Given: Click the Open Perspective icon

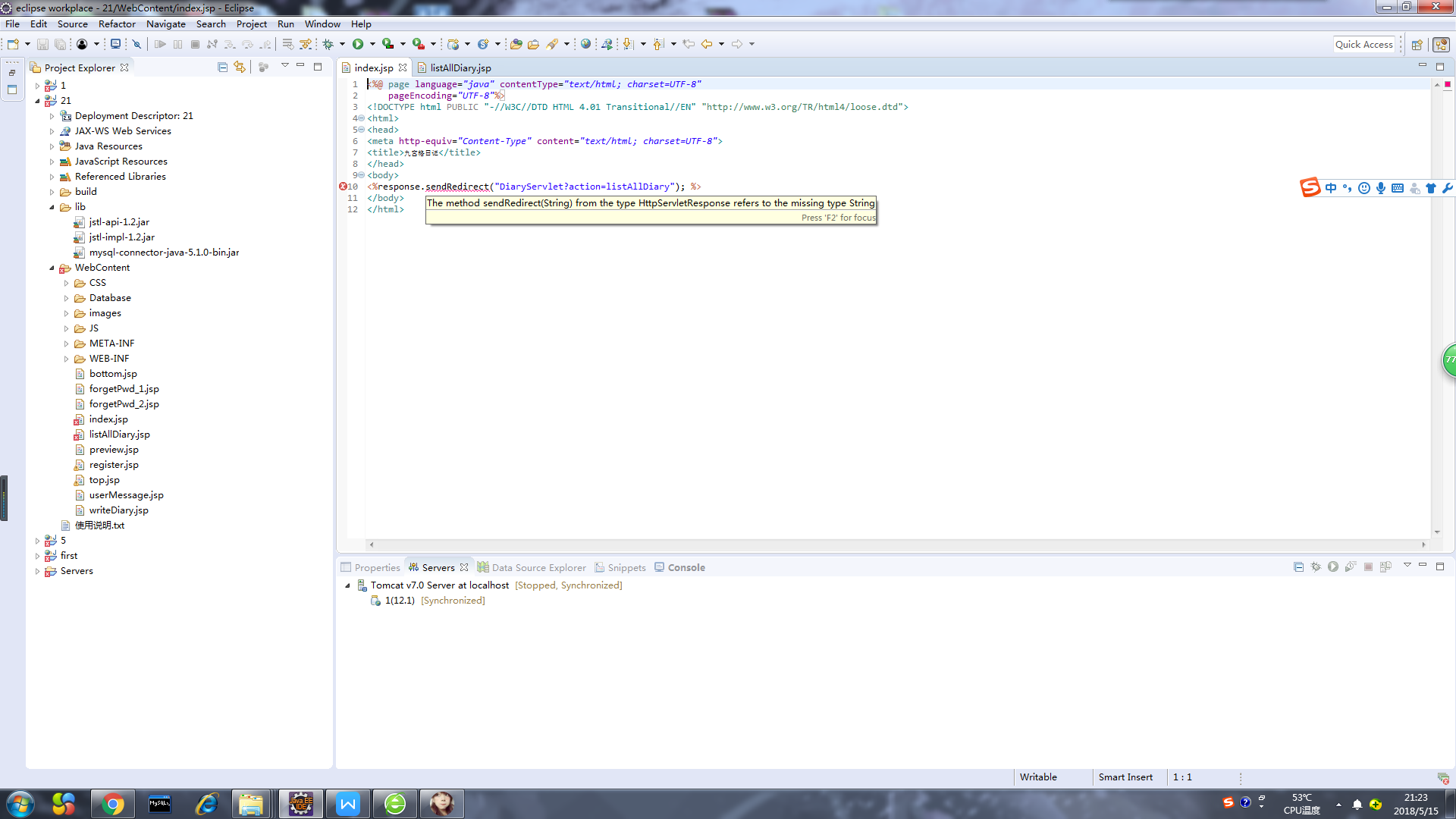Looking at the screenshot, I should tap(1417, 45).
